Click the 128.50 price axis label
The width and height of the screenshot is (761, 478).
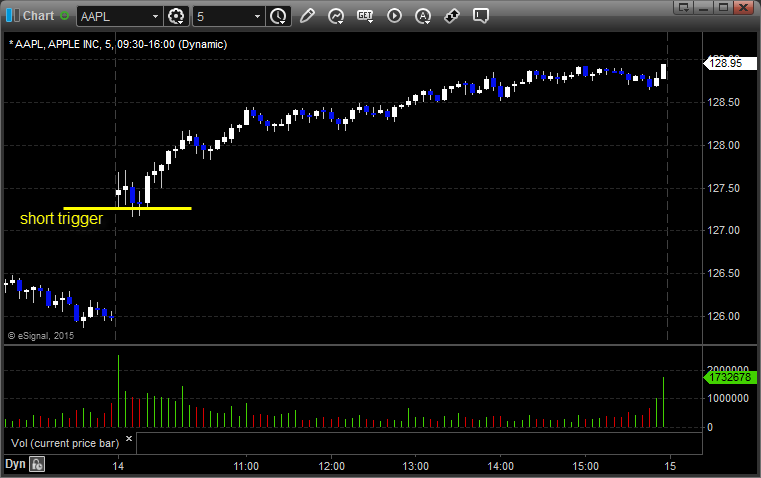pyautogui.click(x=724, y=102)
